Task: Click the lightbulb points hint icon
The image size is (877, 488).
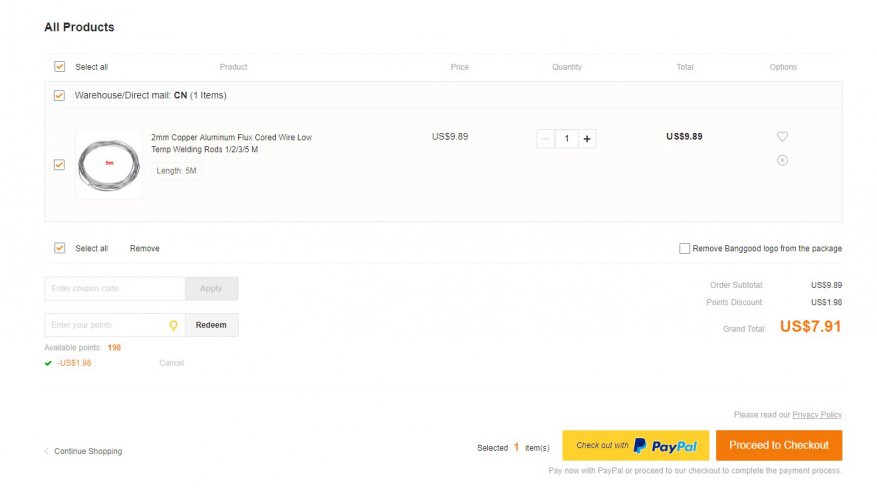Action: pyautogui.click(x=173, y=325)
